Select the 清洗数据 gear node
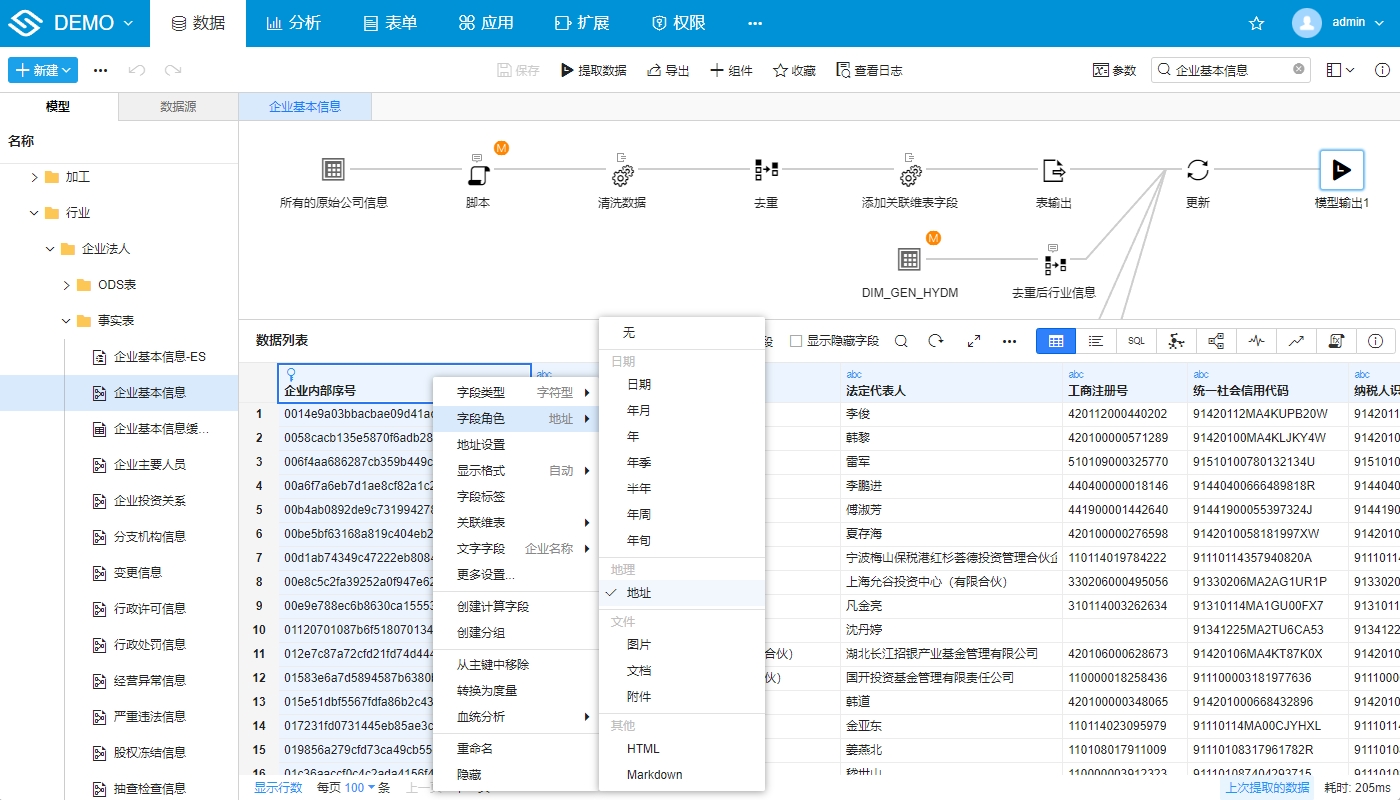The image size is (1400, 800). click(622, 172)
